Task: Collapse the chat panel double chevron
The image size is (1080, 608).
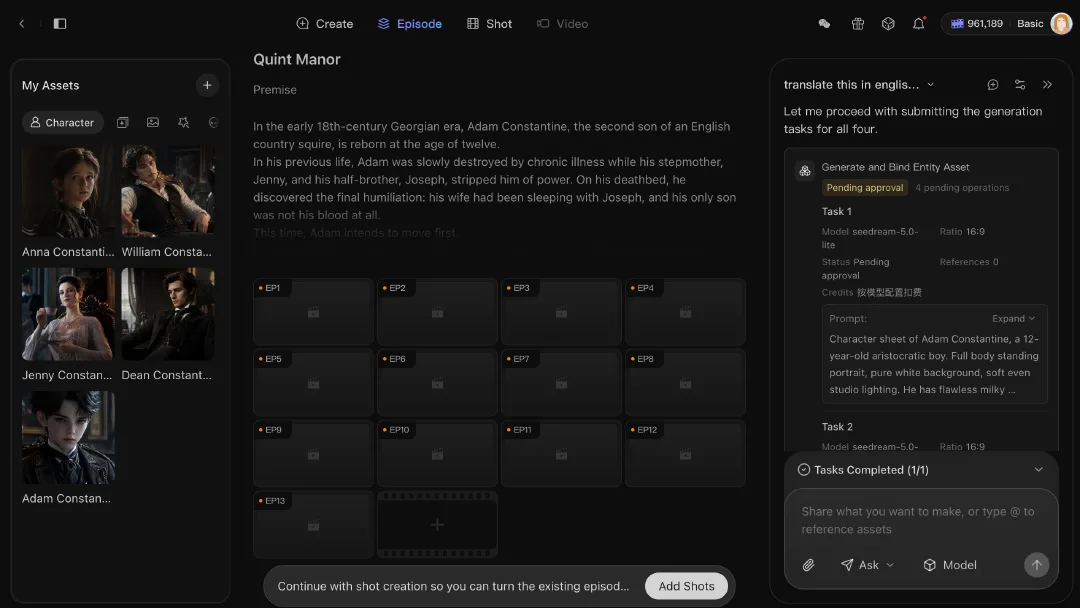Action: click(x=1047, y=85)
